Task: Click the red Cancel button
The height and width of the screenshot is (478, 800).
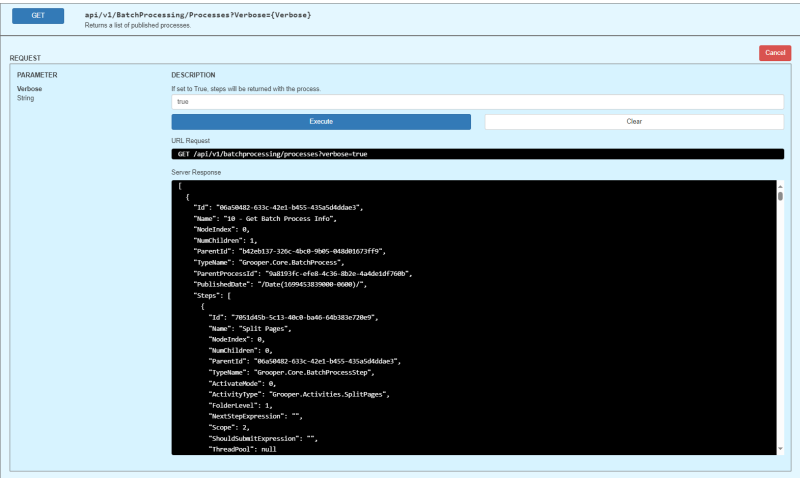Action: [x=774, y=53]
